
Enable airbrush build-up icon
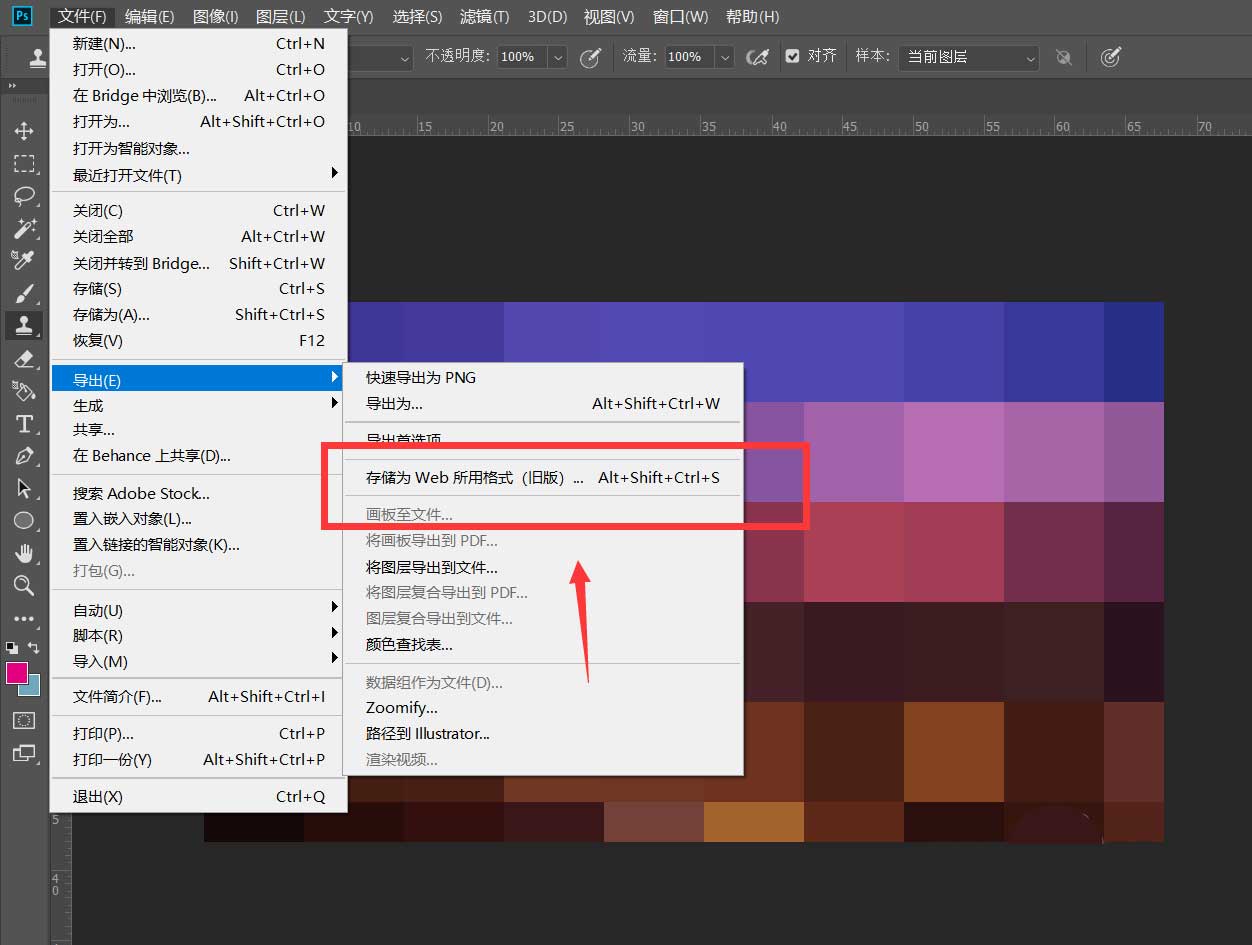(758, 57)
